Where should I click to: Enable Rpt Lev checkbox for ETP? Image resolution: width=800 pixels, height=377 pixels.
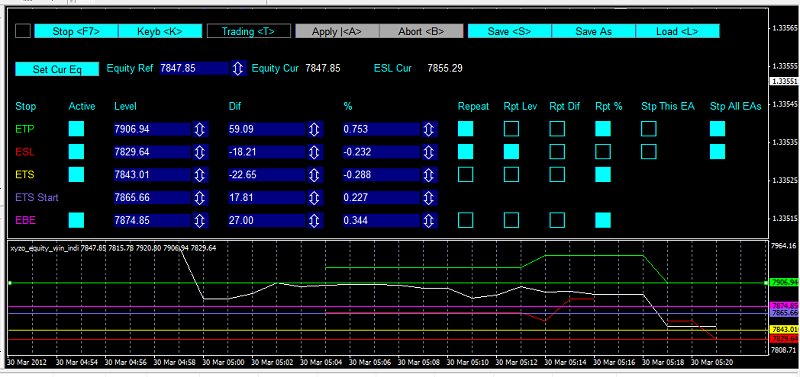511,129
